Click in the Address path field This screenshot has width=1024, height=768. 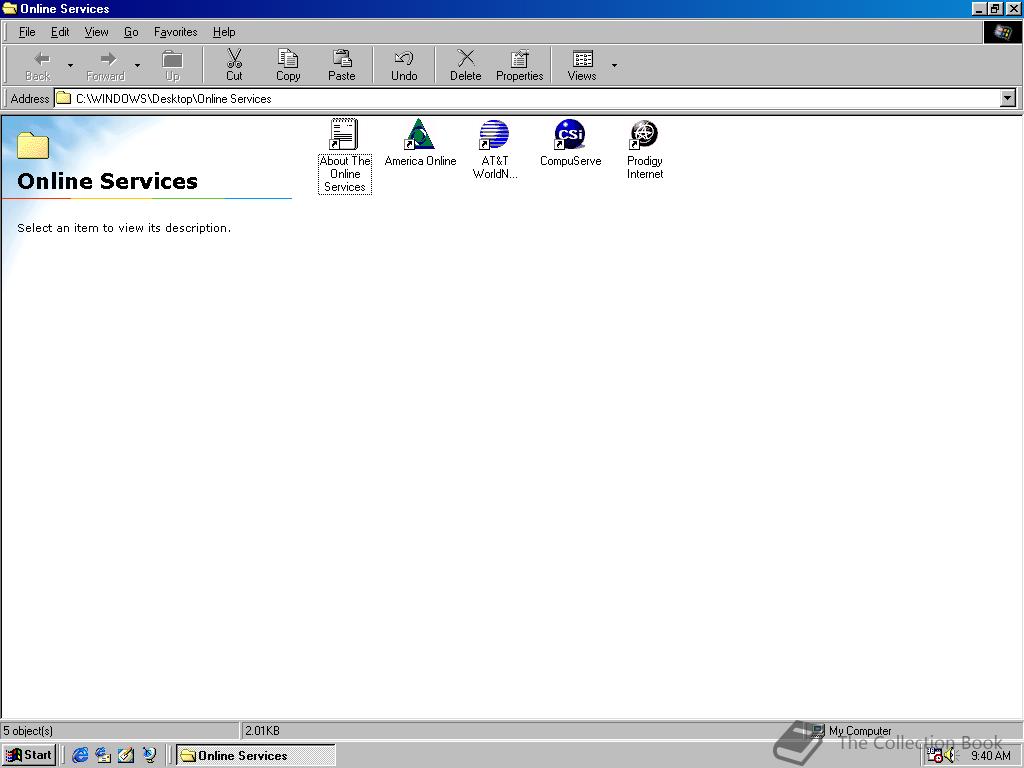(x=526, y=99)
